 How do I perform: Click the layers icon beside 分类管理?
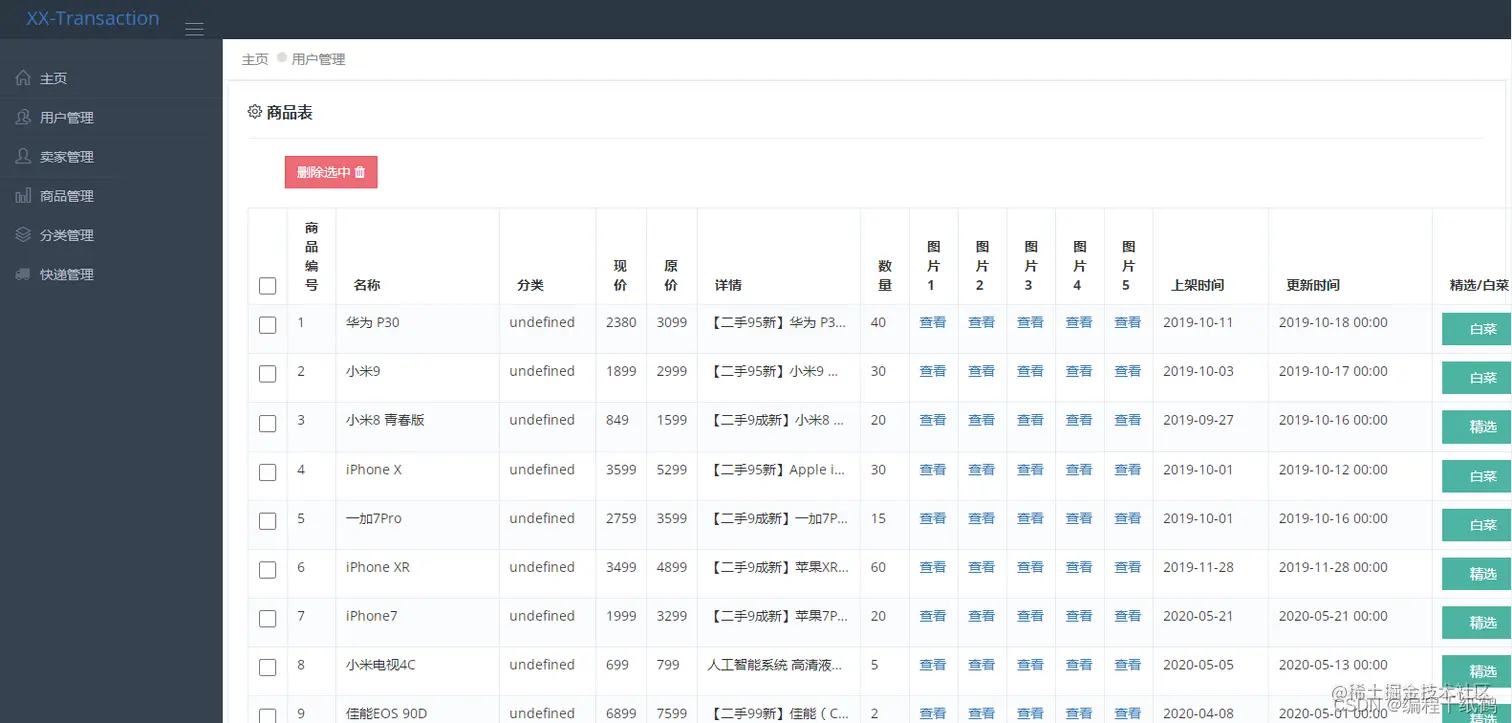pos(23,235)
